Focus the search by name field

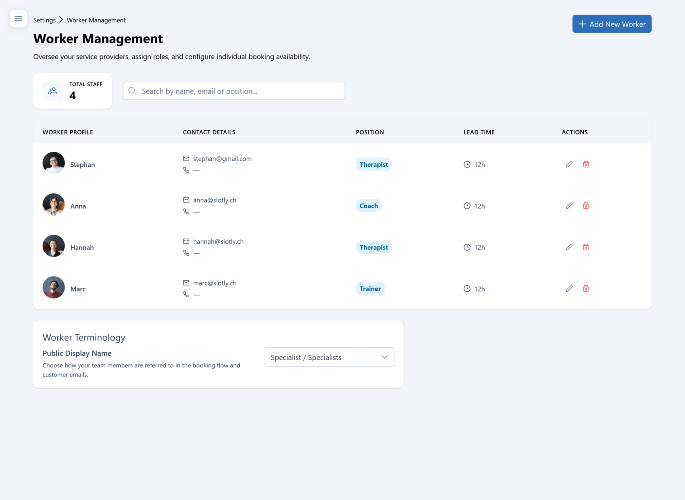234,91
